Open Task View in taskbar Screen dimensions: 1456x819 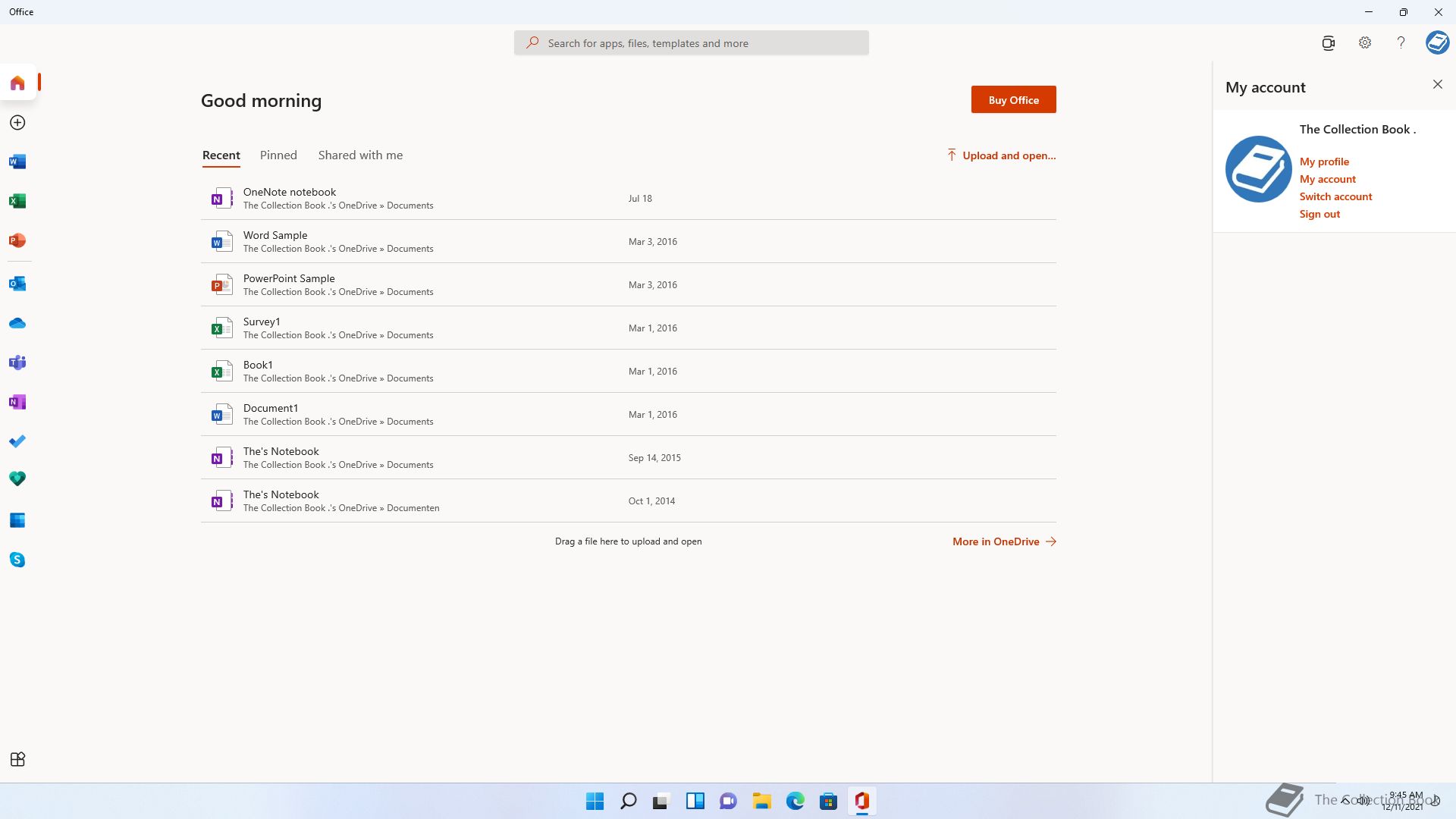coord(661,801)
